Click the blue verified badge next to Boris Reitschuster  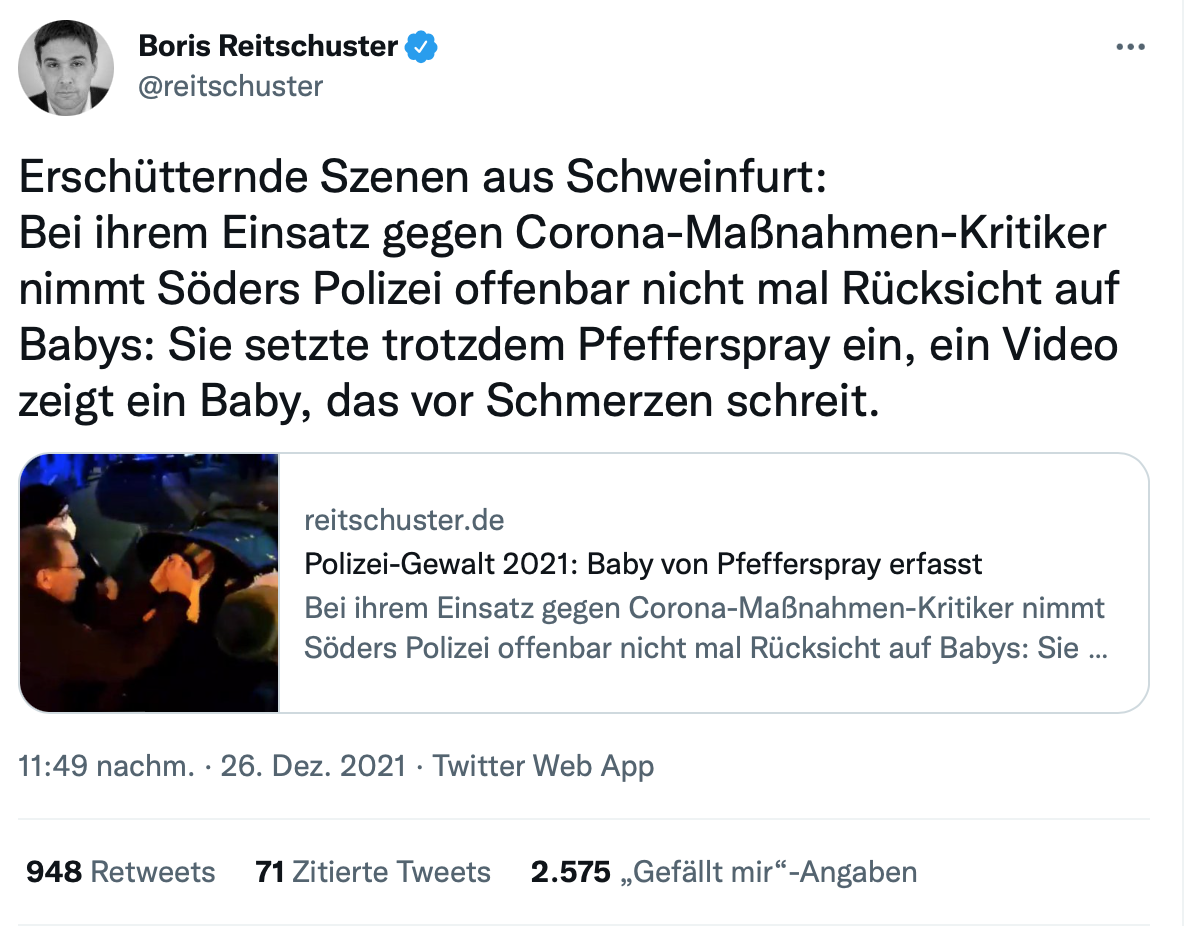pos(421,47)
